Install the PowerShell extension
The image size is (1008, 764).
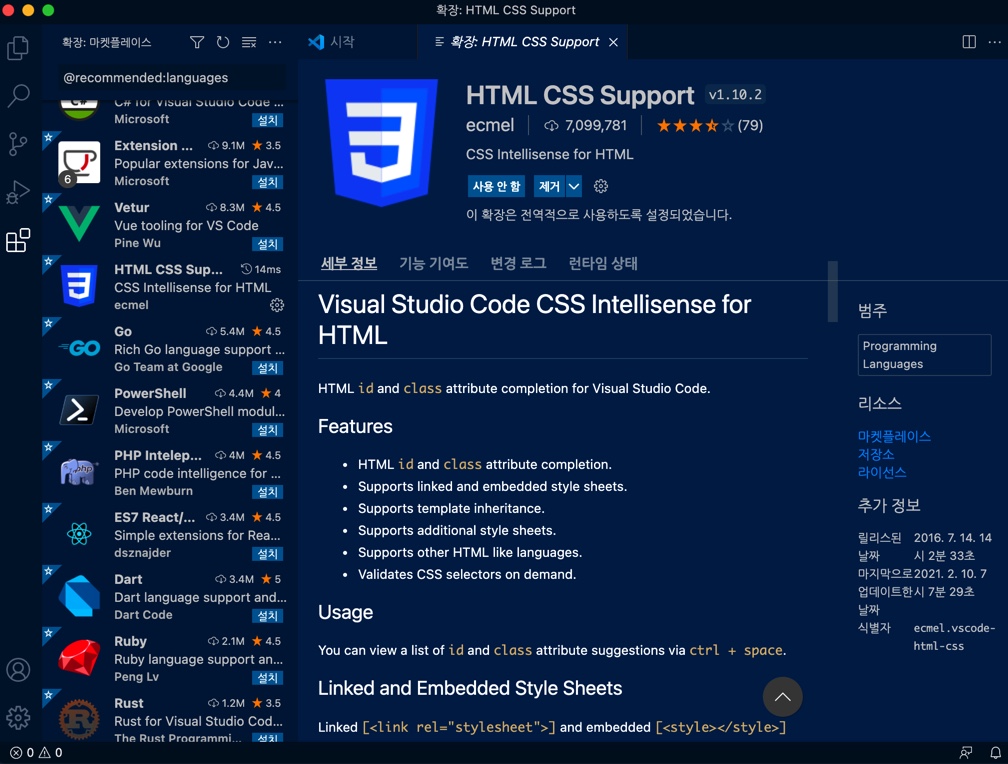point(267,430)
